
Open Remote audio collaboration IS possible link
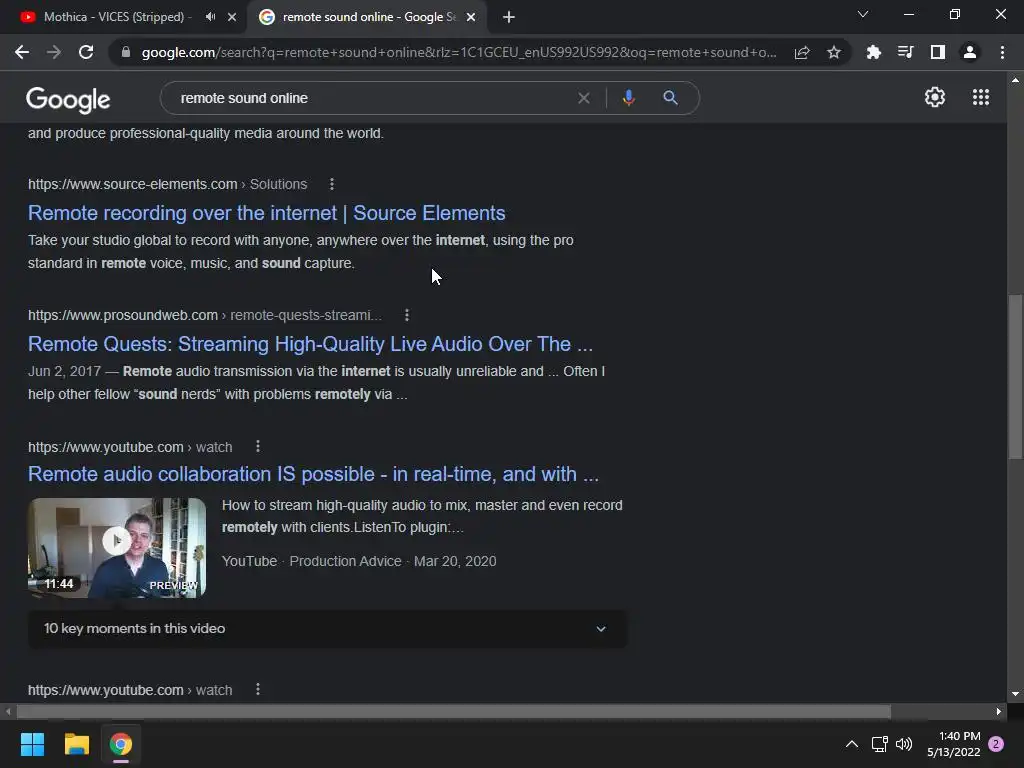(313, 474)
